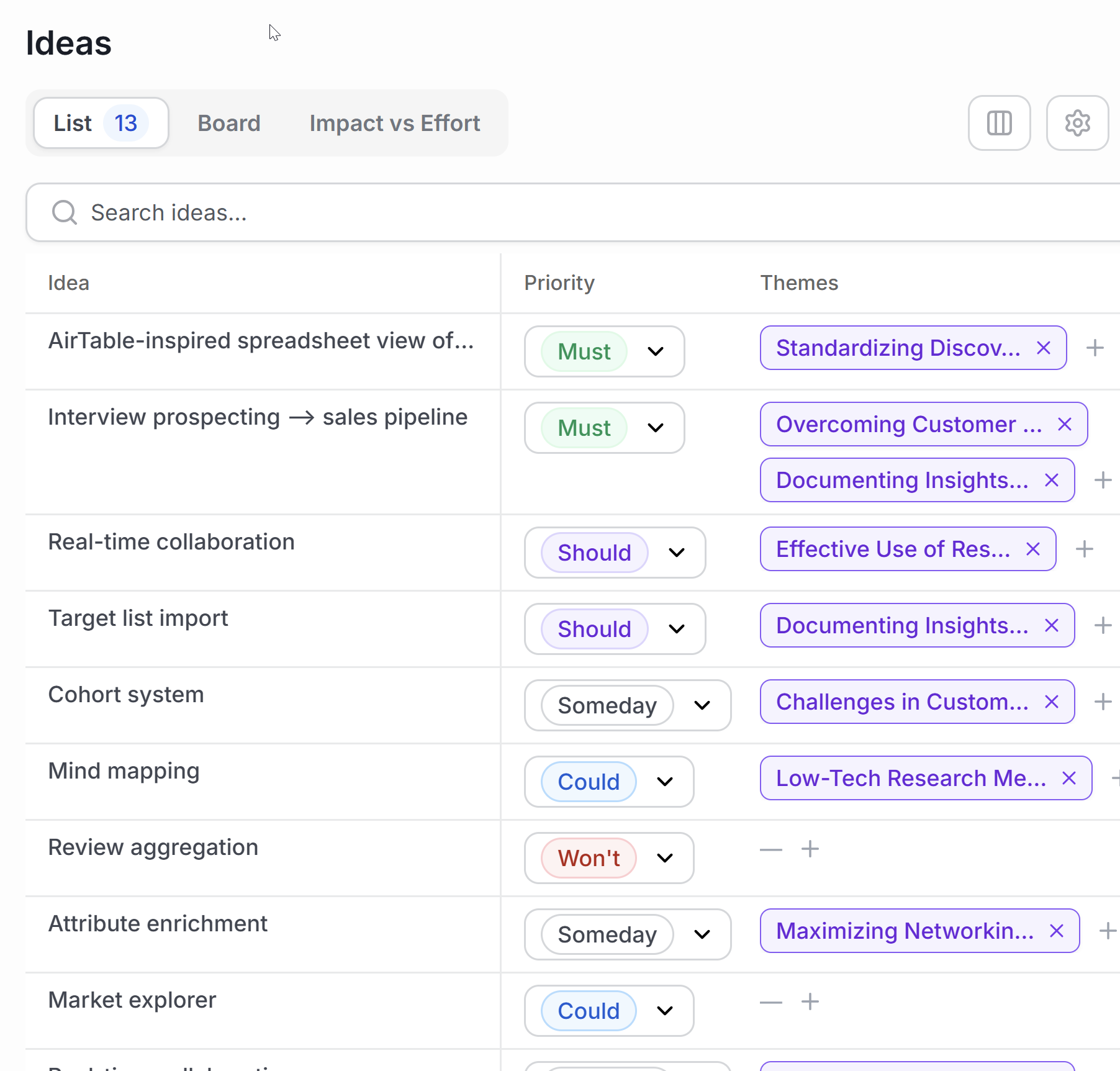Add a theme to Interview prospecting row
Image resolution: width=1120 pixels, height=1071 pixels.
pos(1103,479)
